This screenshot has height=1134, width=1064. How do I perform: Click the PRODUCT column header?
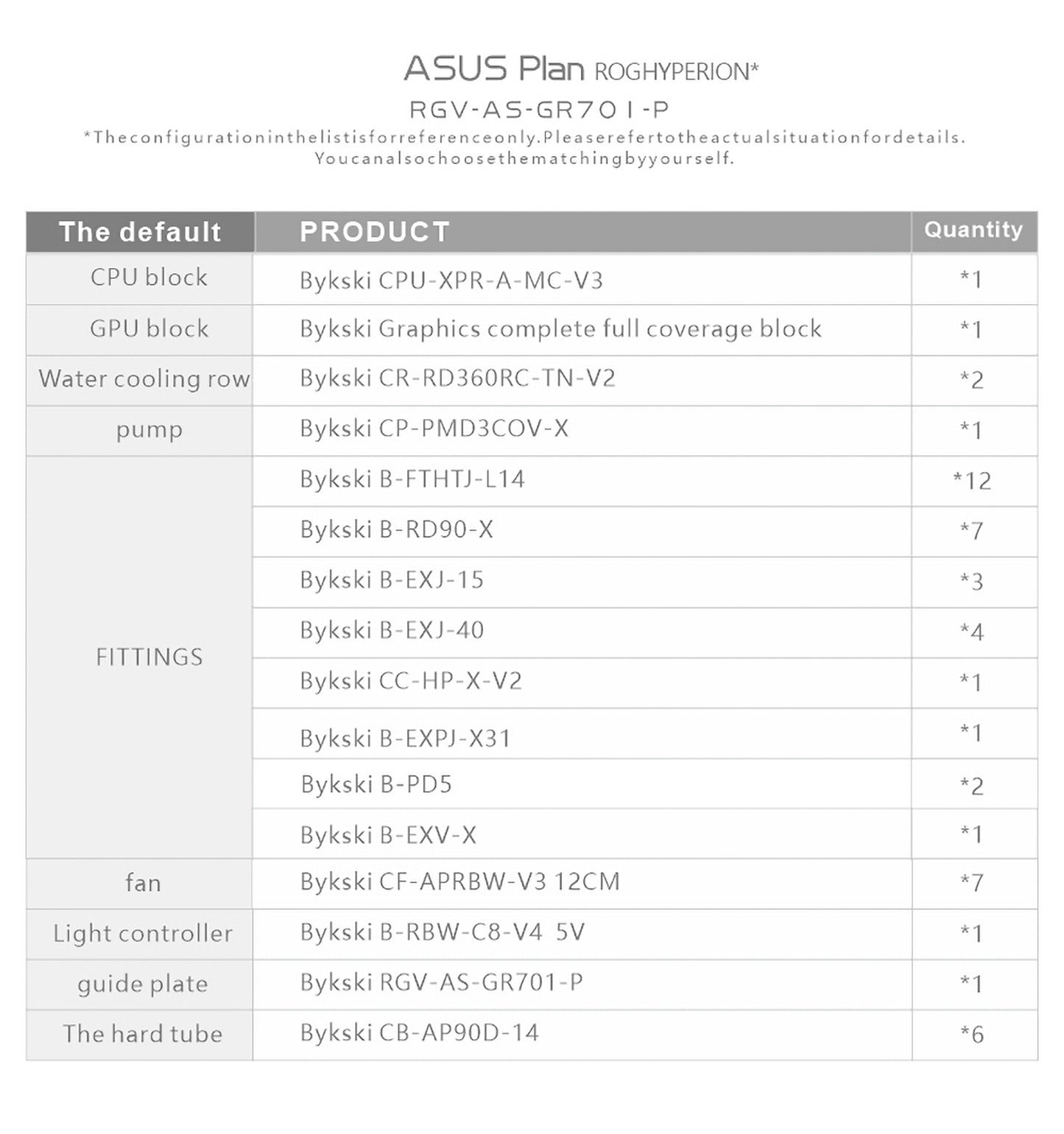coord(374,232)
